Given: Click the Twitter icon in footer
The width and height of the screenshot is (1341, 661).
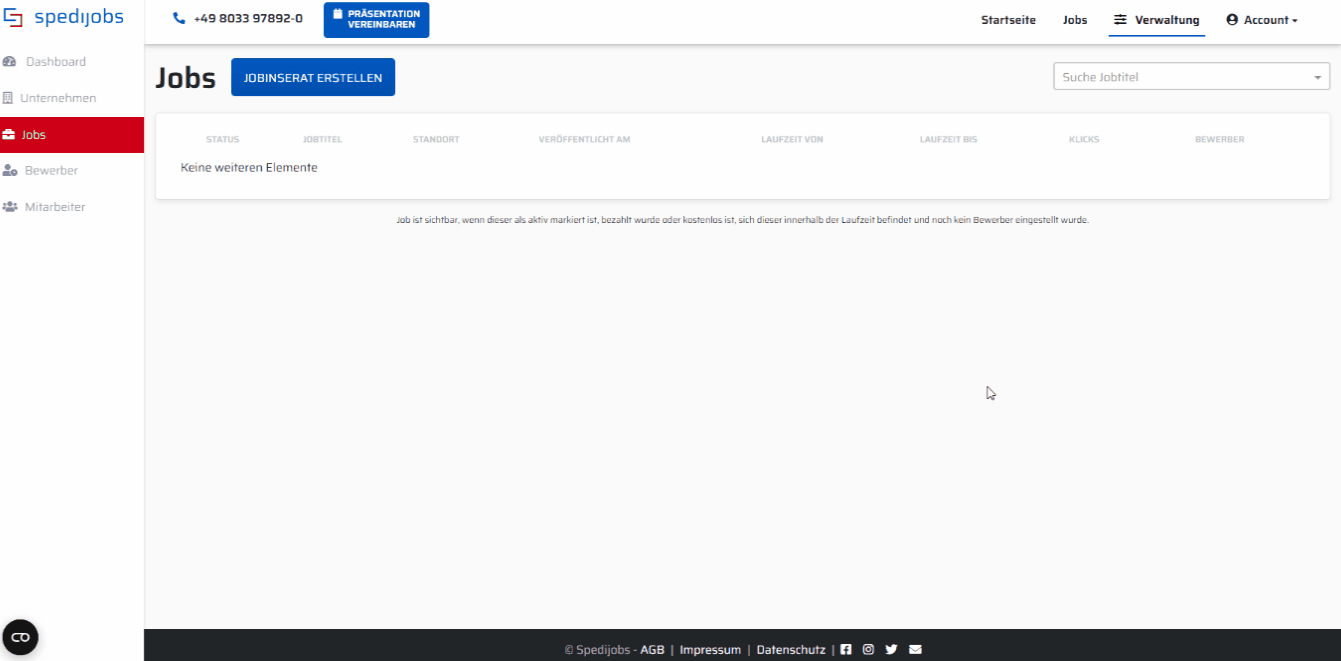Looking at the screenshot, I should 891,650.
